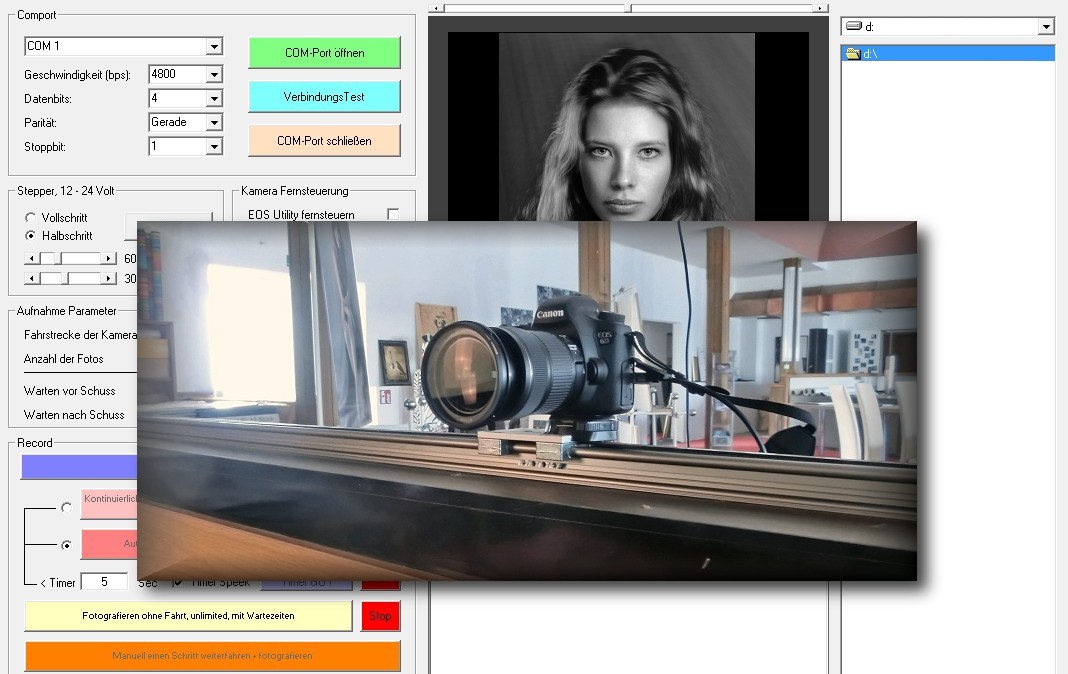This screenshot has width=1068, height=674.
Task: Select the Halbschritt stepper mode
Action: click(31, 236)
